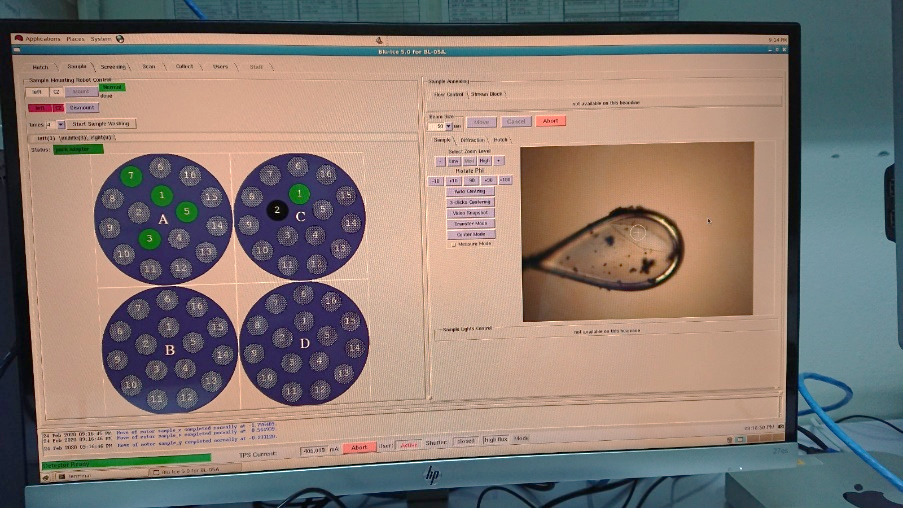Open the Applications menu
The width and height of the screenshot is (903, 508).
tap(42, 39)
